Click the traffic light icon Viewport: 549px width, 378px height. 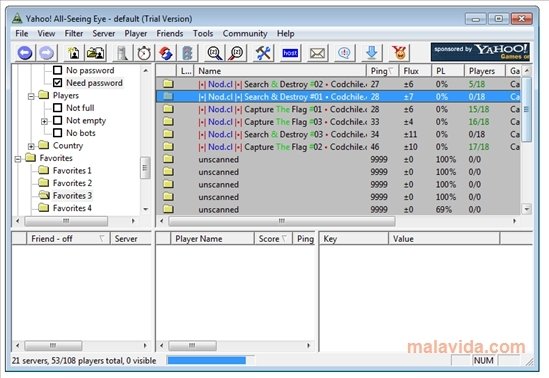point(187,53)
